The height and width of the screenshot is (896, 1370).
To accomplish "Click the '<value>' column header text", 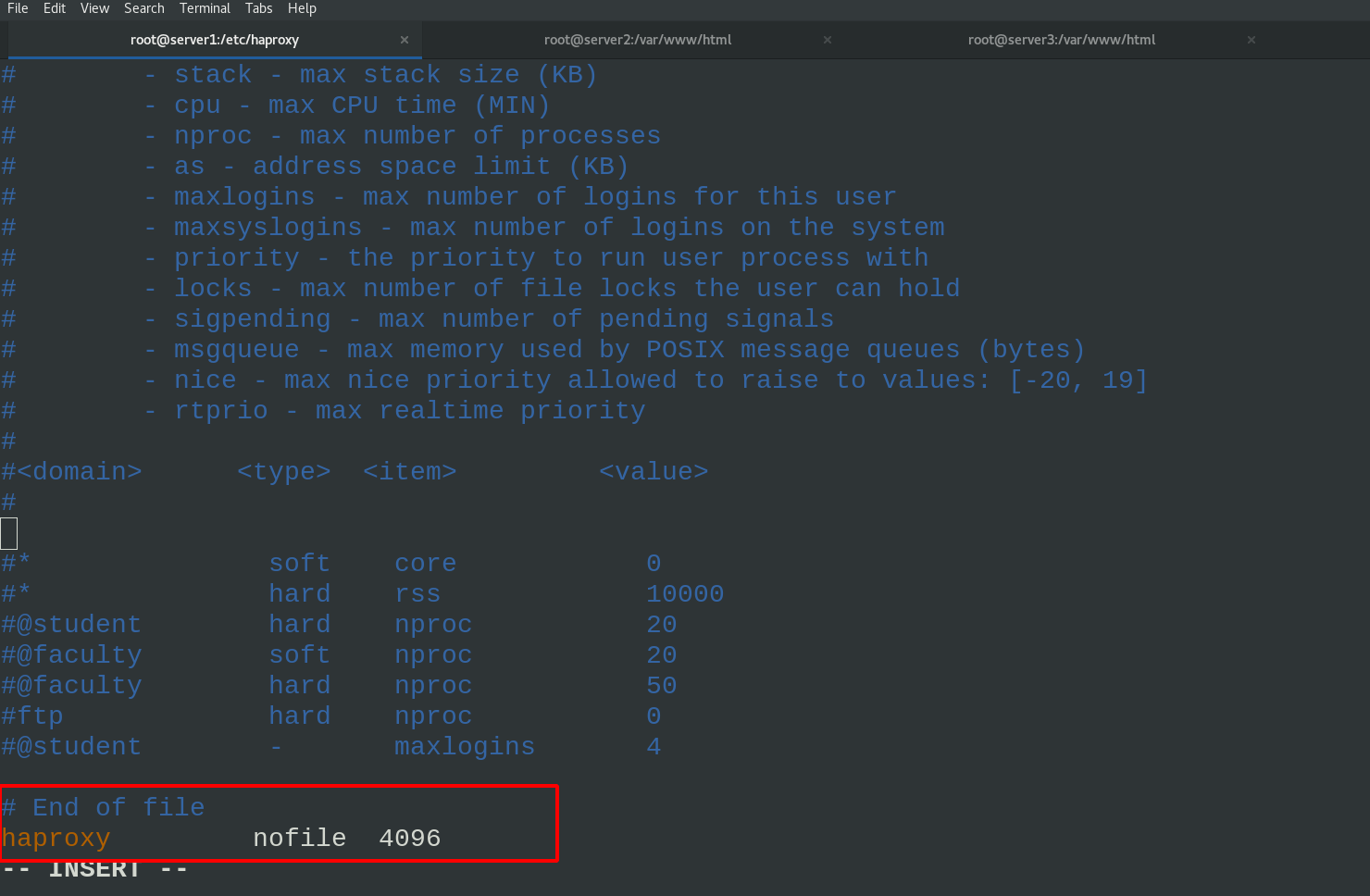I will (x=654, y=471).
